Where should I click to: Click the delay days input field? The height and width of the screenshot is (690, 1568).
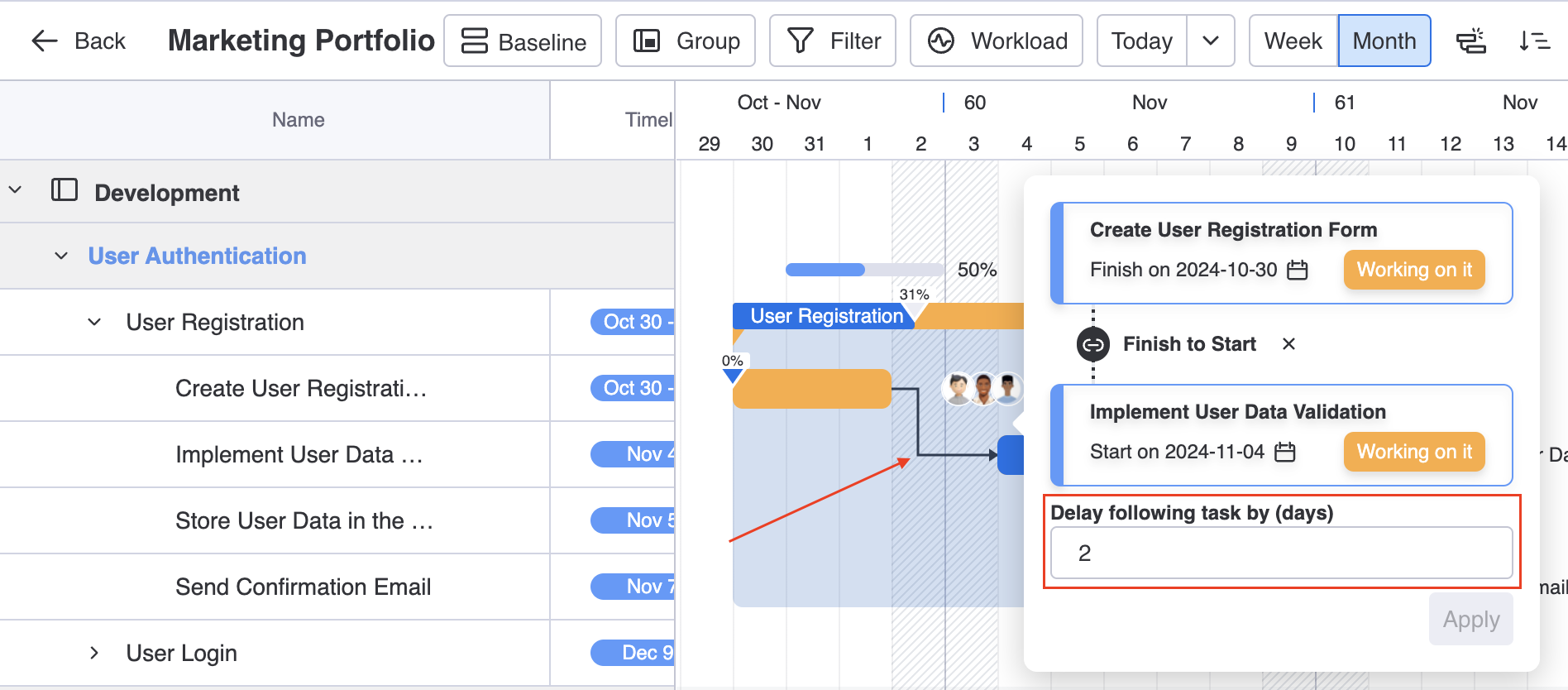tap(1281, 553)
